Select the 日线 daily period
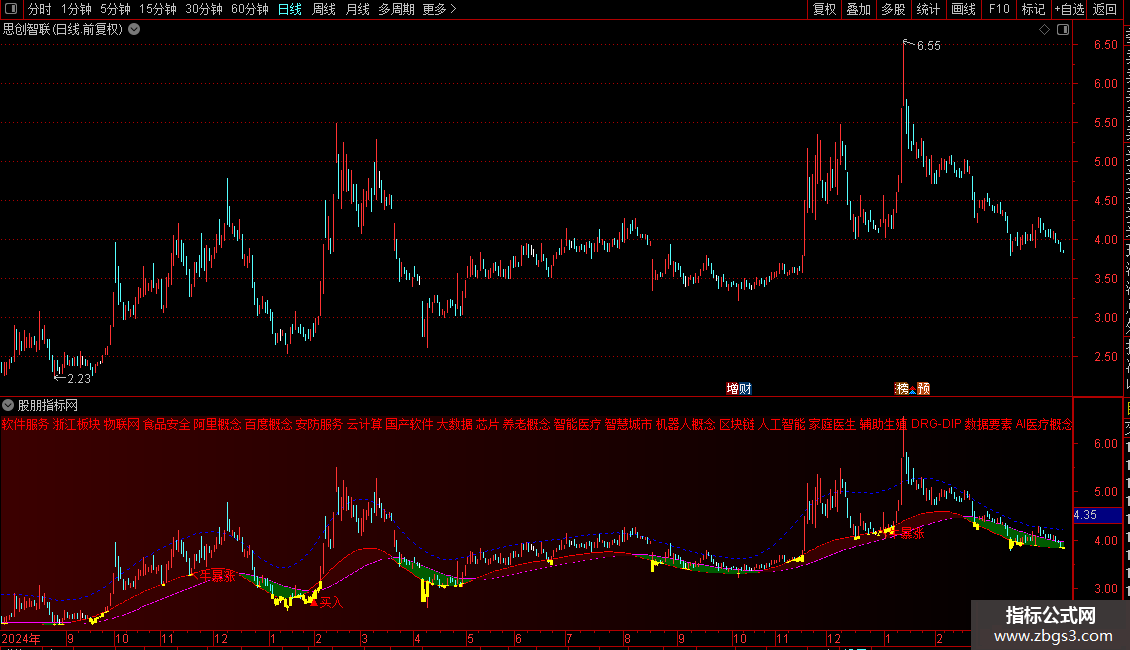 [x=290, y=9]
